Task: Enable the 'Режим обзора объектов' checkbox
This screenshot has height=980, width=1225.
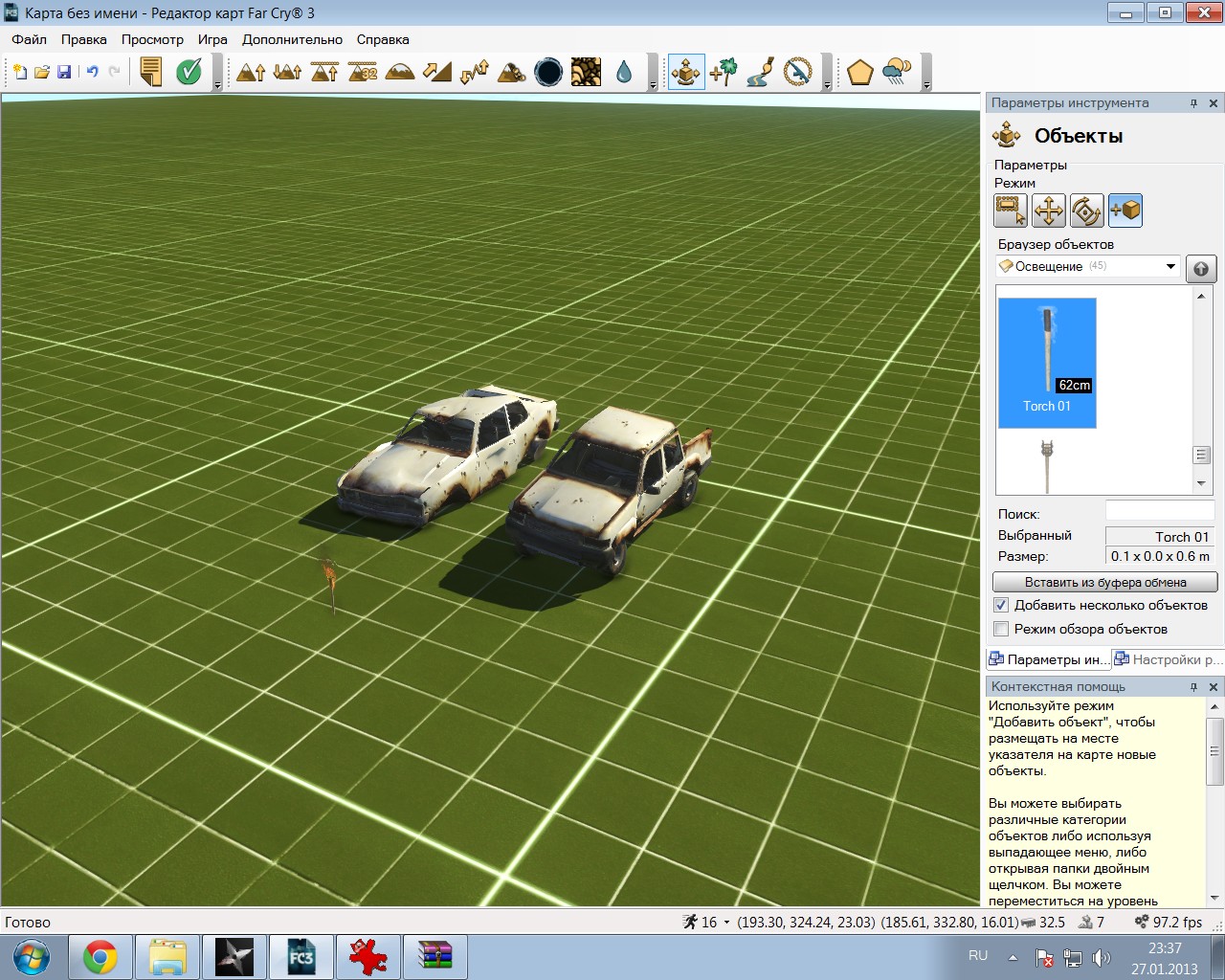Action: 1001,629
